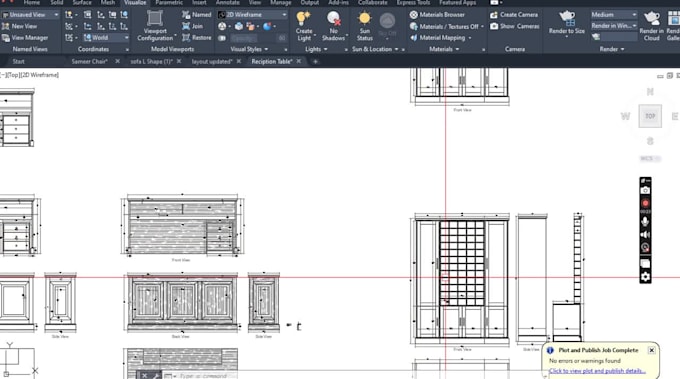The height and width of the screenshot is (379, 680).
Task: Add a new drawing tab
Action: (x=315, y=62)
